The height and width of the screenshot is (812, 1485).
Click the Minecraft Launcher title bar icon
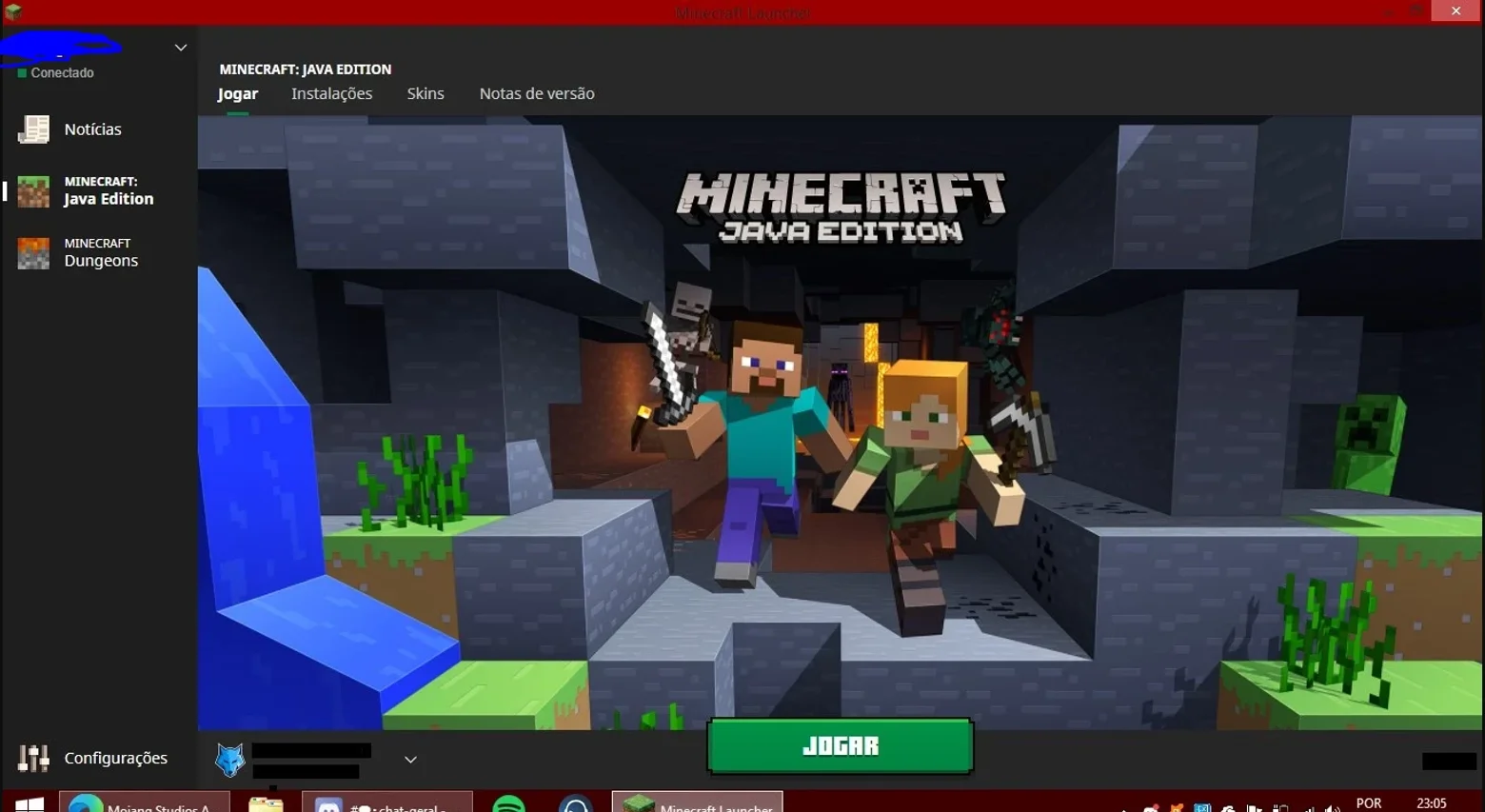(13, 11)
